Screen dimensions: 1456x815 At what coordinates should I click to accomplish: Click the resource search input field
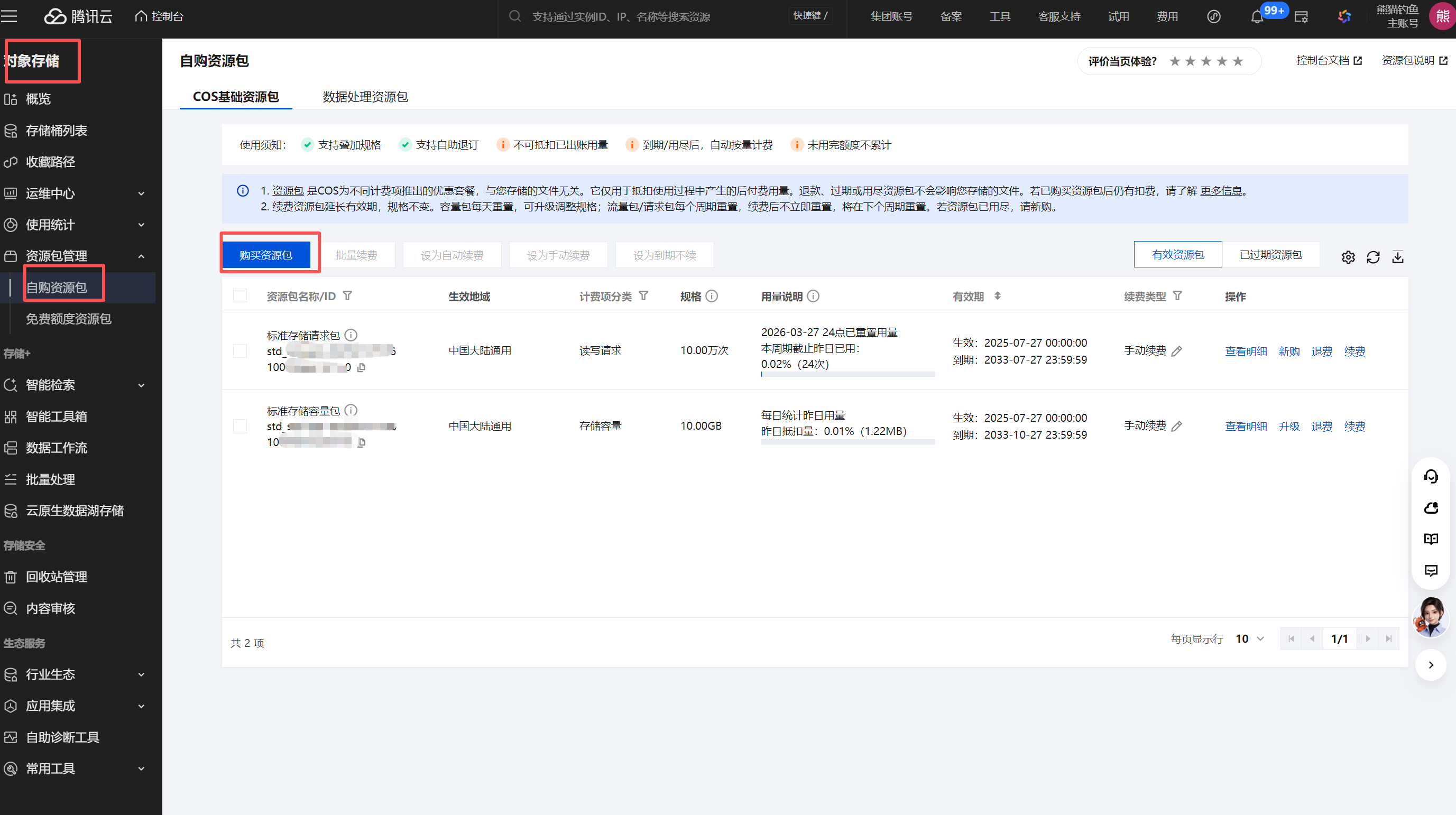(644, 16)
